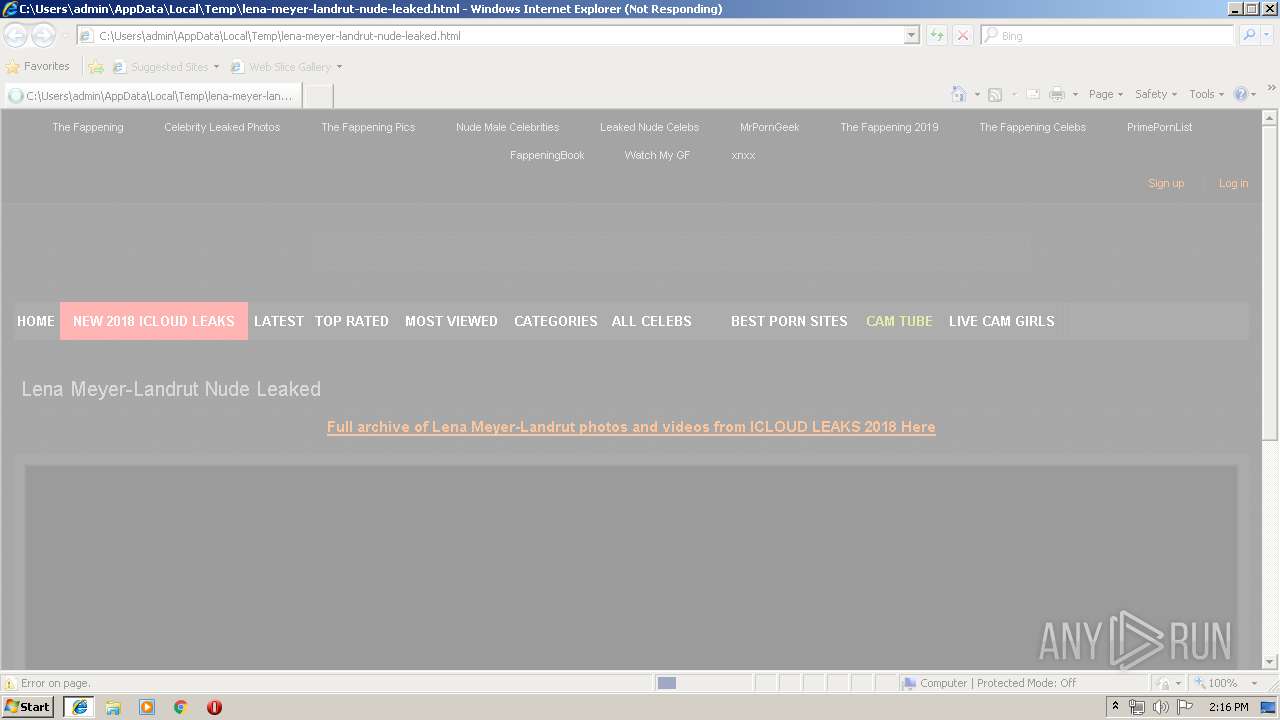Click the Help question mark icon
Screen dimensions: 1280x720
1241,94
